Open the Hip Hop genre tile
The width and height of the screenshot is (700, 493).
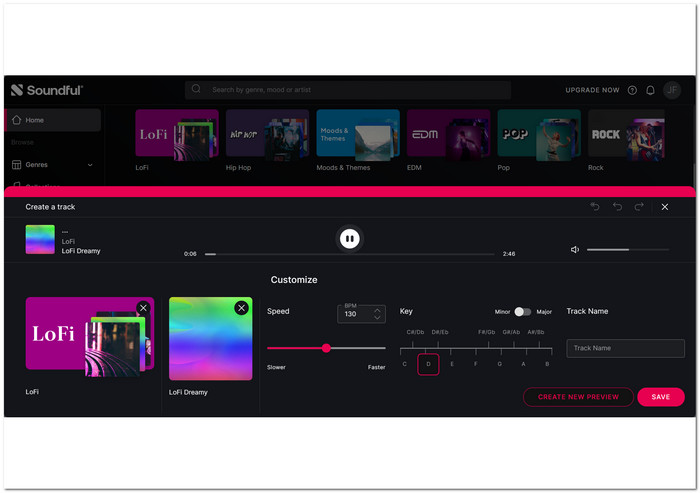tap(267, 135)
